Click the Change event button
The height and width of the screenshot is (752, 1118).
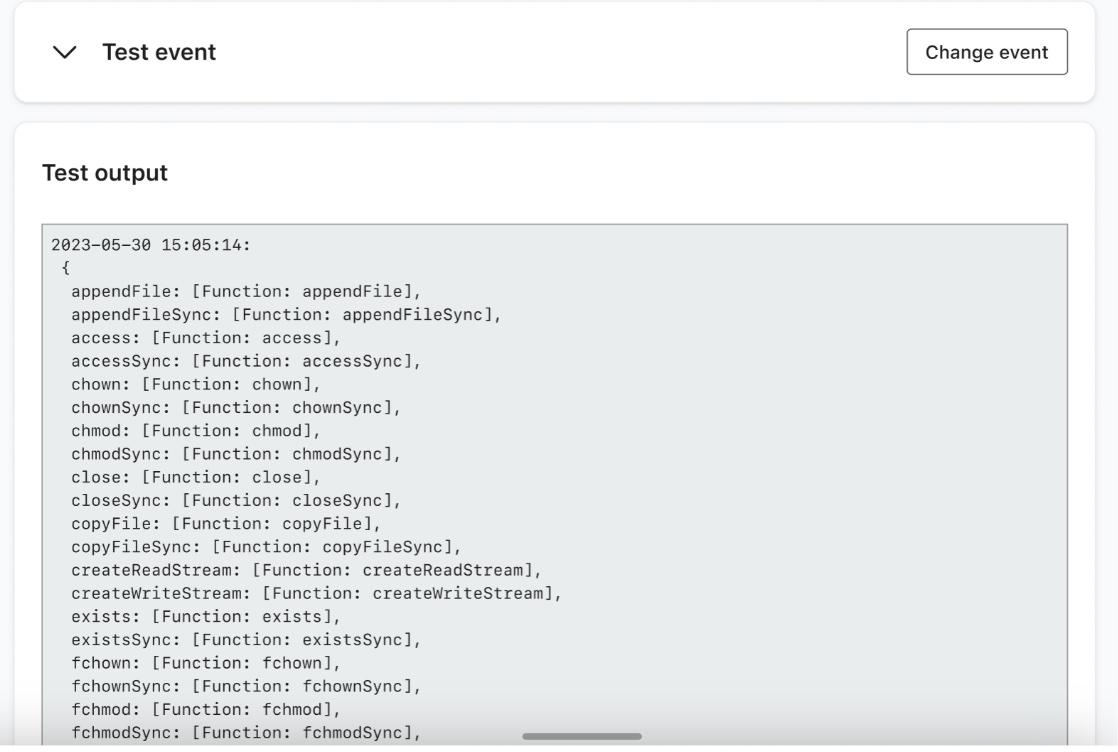pos(986,52)
